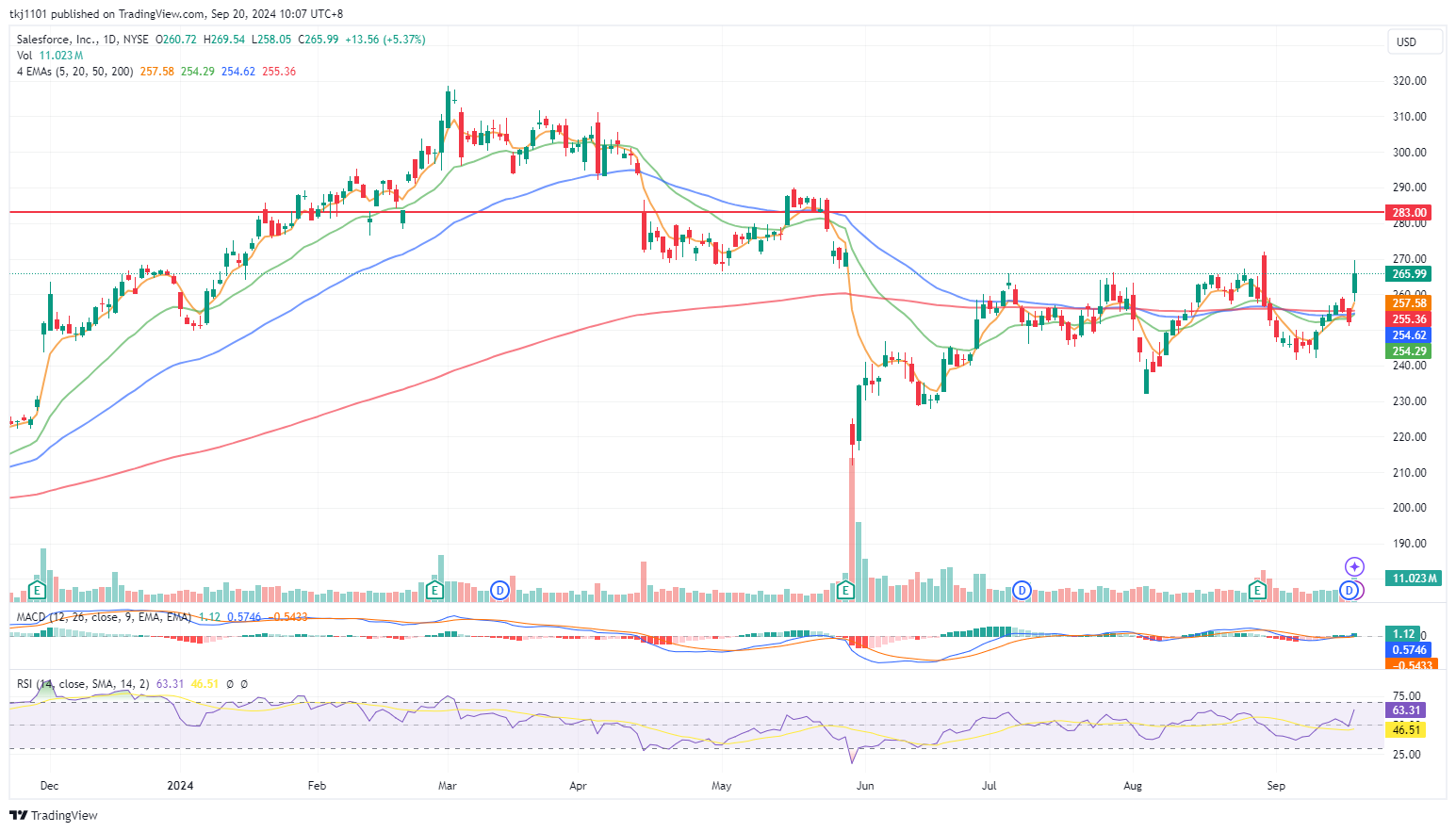Click the green 265.99 current price label
The width and height of the screenshot is (1456, 832).
(x=1409, y=274)
